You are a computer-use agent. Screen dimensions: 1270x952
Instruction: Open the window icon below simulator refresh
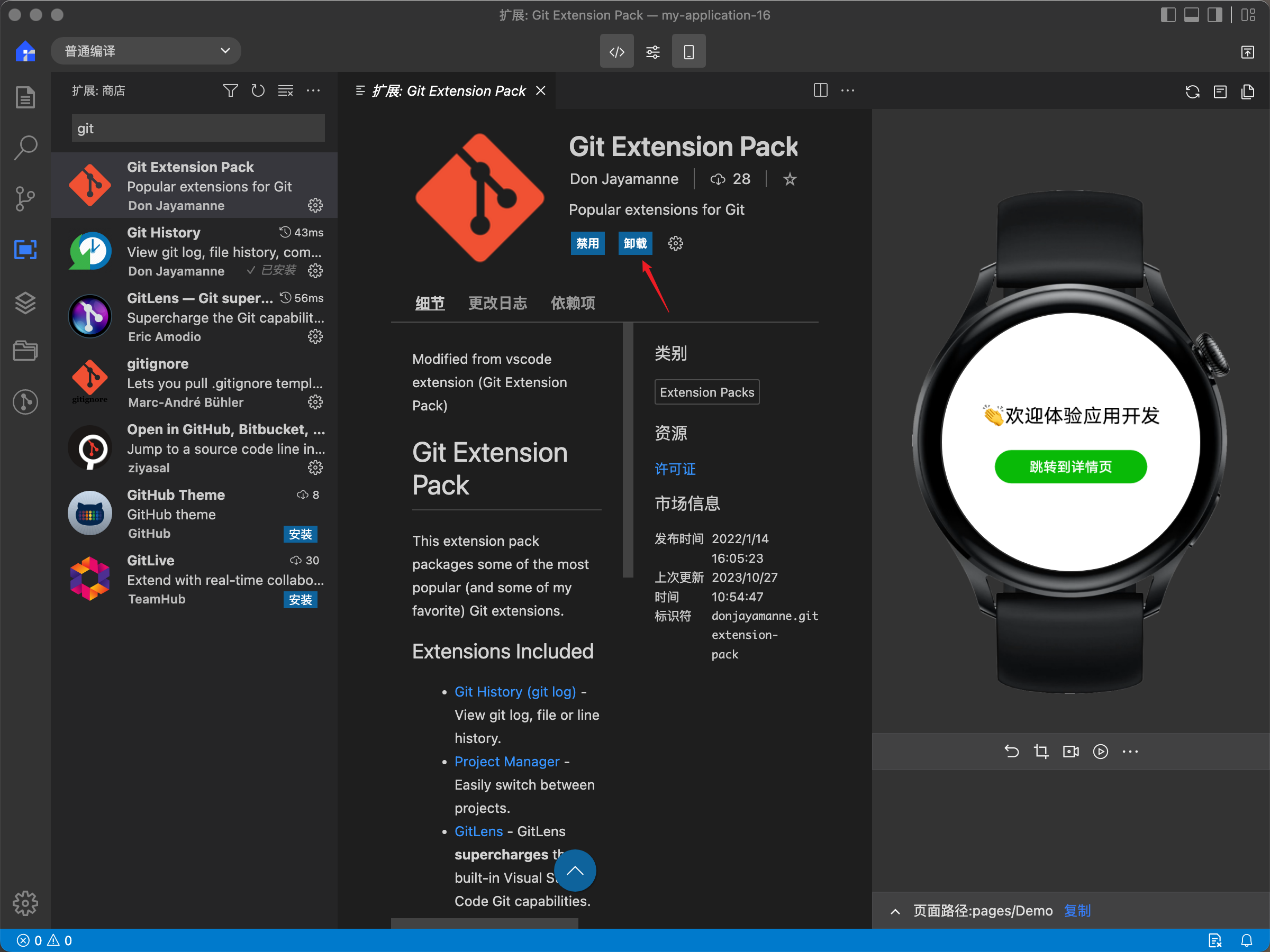point(1220,91)
